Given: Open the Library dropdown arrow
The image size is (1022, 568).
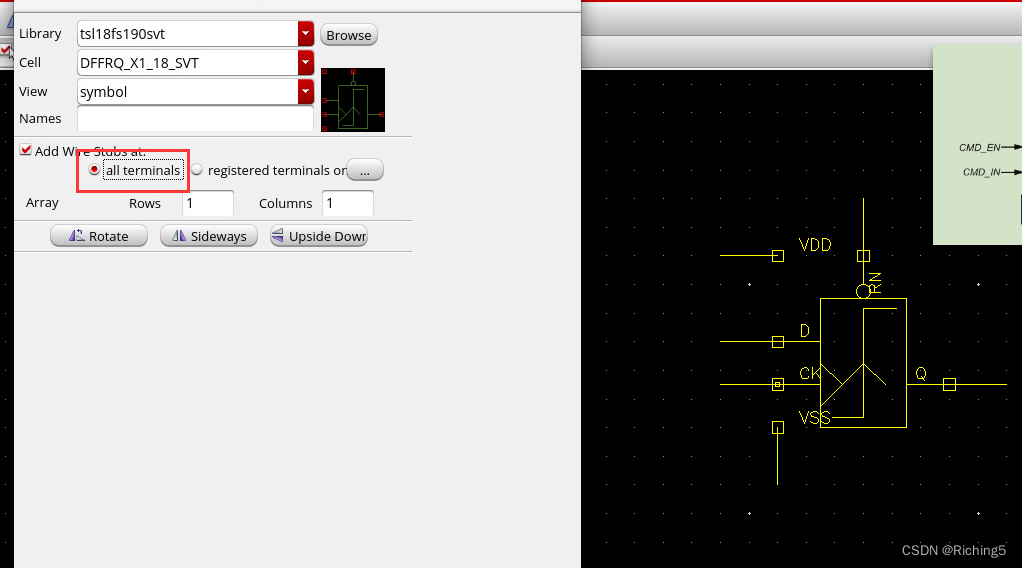Looking at the screenshot, I should pyautogui.click(x=306, y=34).
